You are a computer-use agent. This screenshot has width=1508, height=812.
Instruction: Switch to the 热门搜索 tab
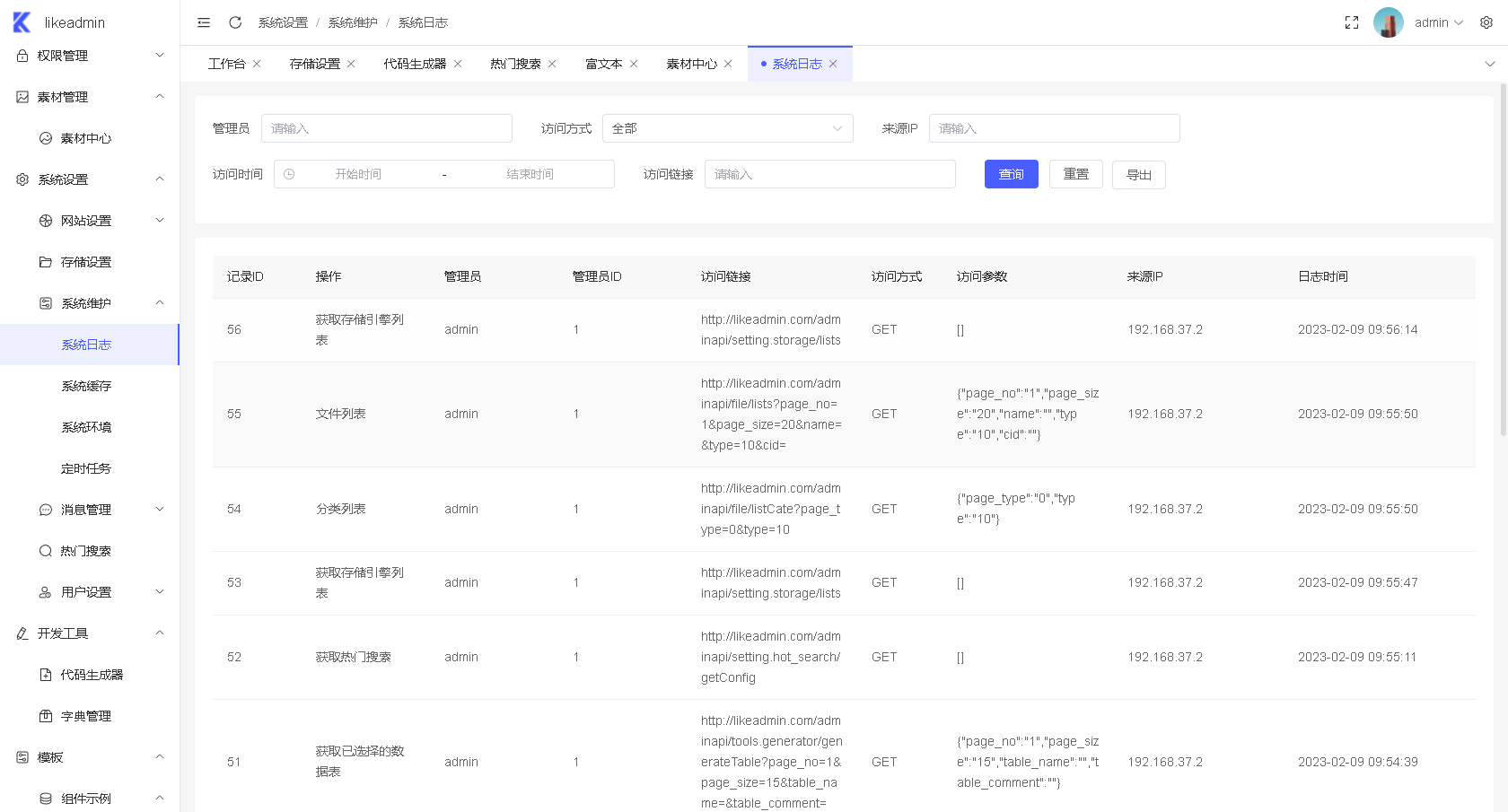pos(515,64)
